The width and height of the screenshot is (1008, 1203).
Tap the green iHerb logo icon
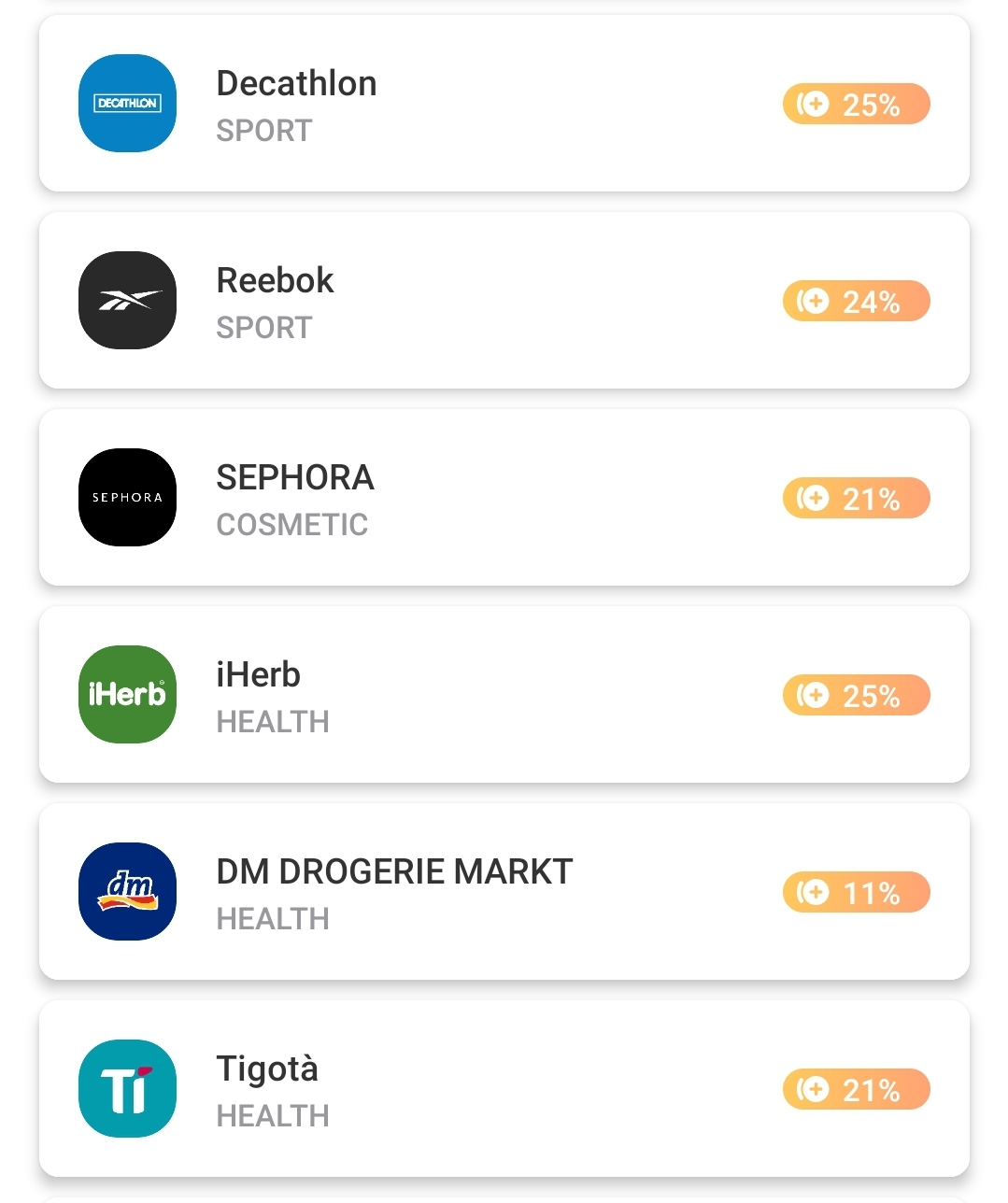pos(127,695)
